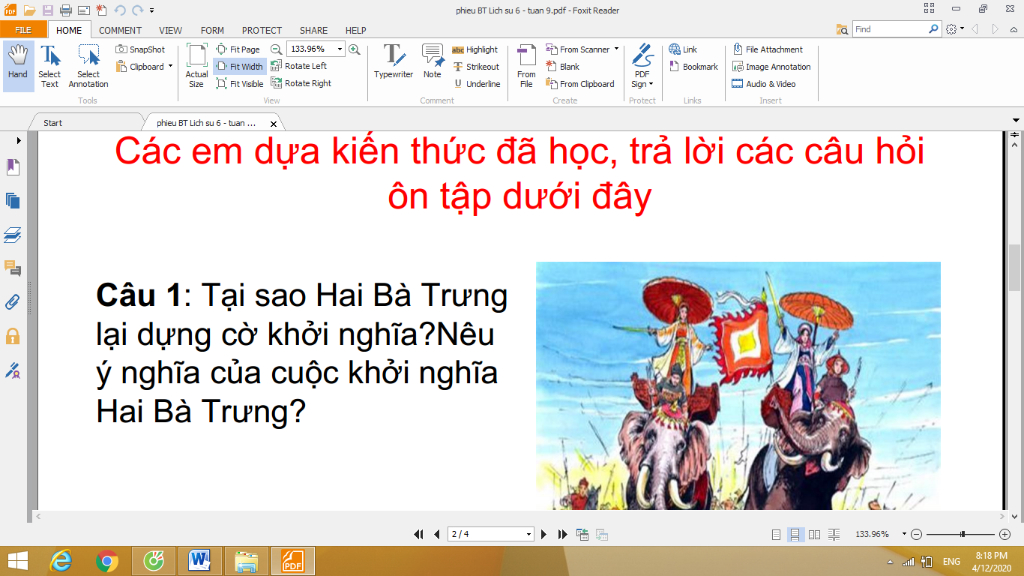This screenshot has height=576, width=1024.
Task: Create a Blank PDF
Action: (x=563, y=67)
